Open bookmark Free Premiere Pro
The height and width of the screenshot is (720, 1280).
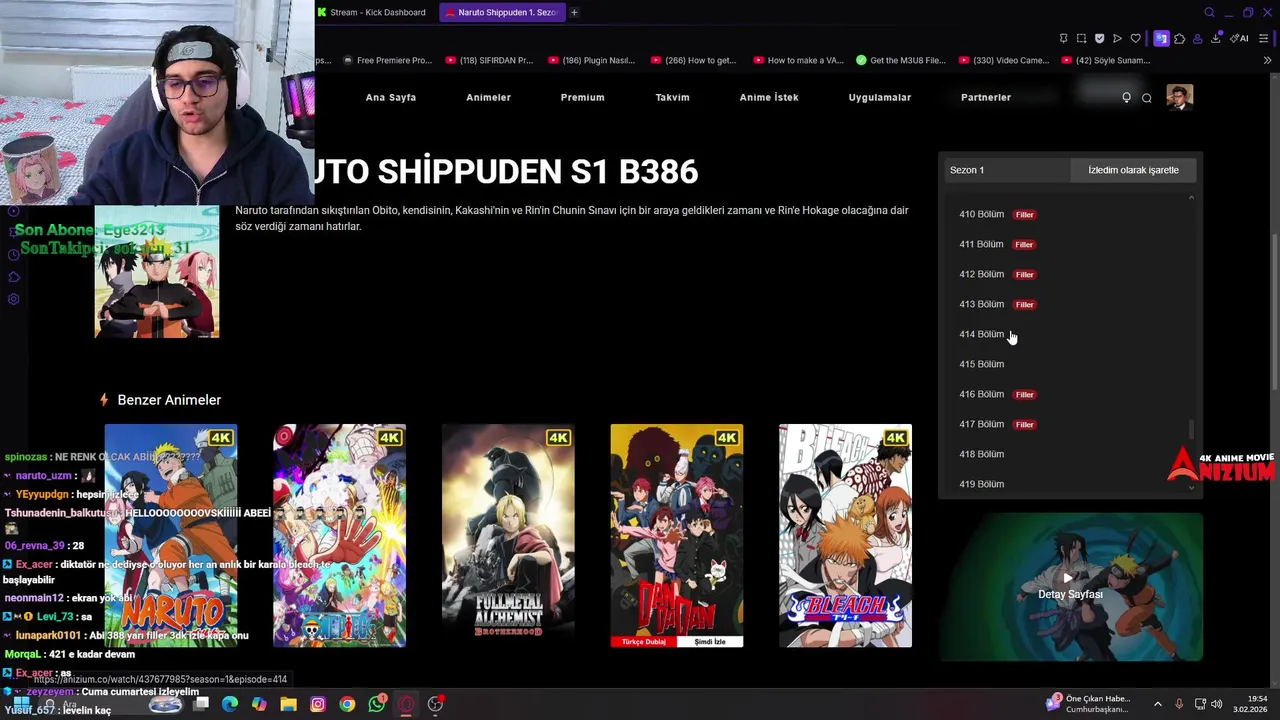pyautogui.click(x=388, y=60)
